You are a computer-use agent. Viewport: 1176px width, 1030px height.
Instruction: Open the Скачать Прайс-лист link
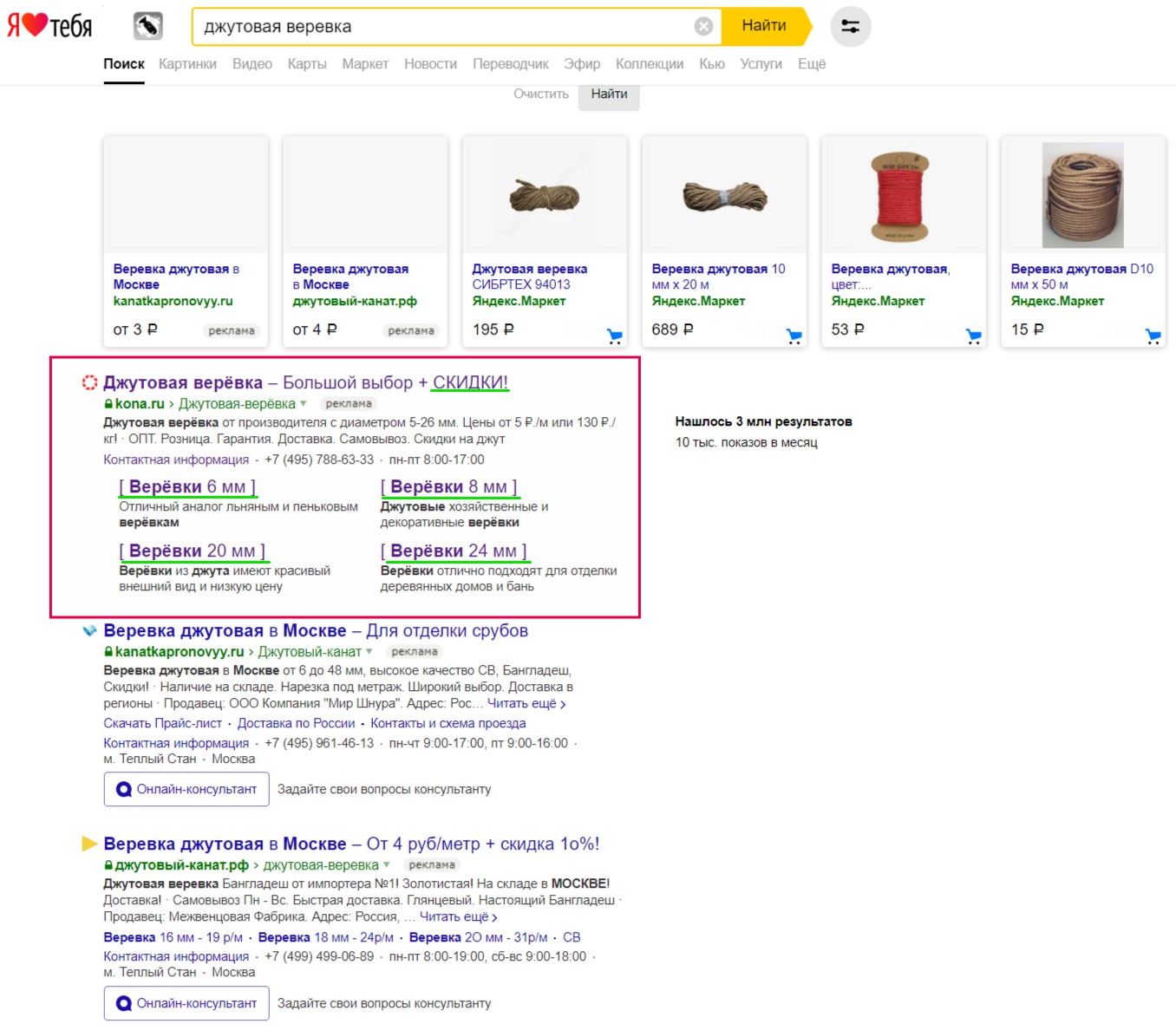[x=163, y=723]
